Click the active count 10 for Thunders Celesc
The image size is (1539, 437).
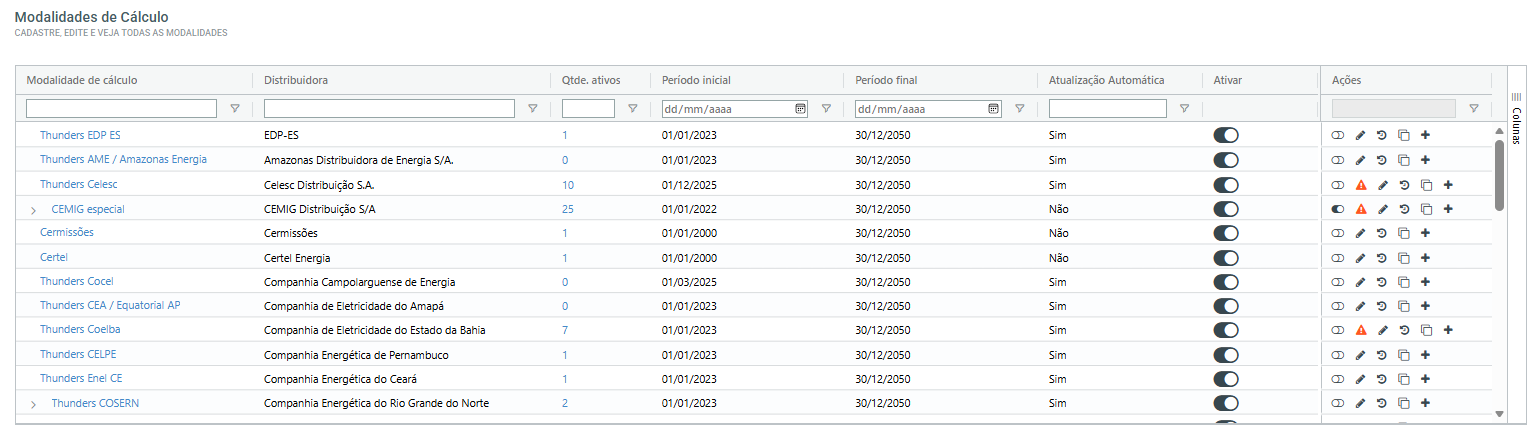tap(568, 185)
